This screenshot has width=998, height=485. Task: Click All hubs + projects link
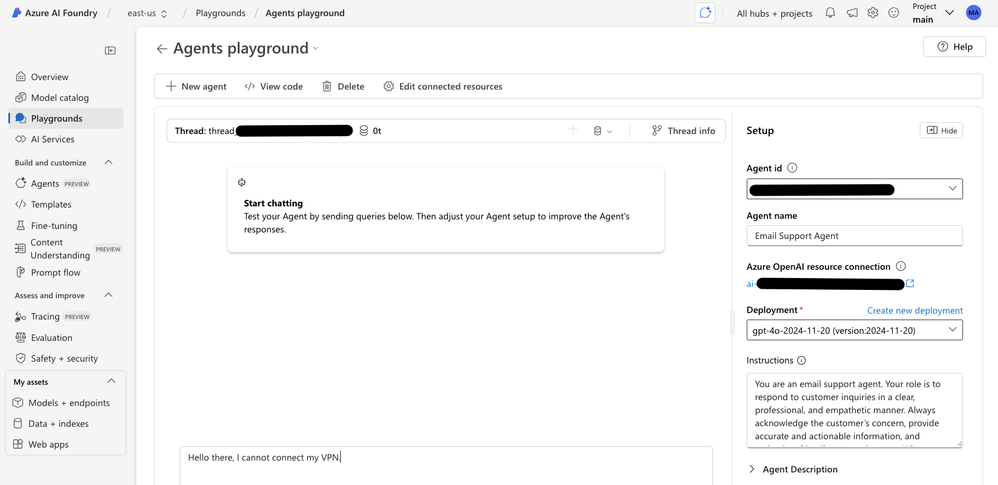pos(775,13)
